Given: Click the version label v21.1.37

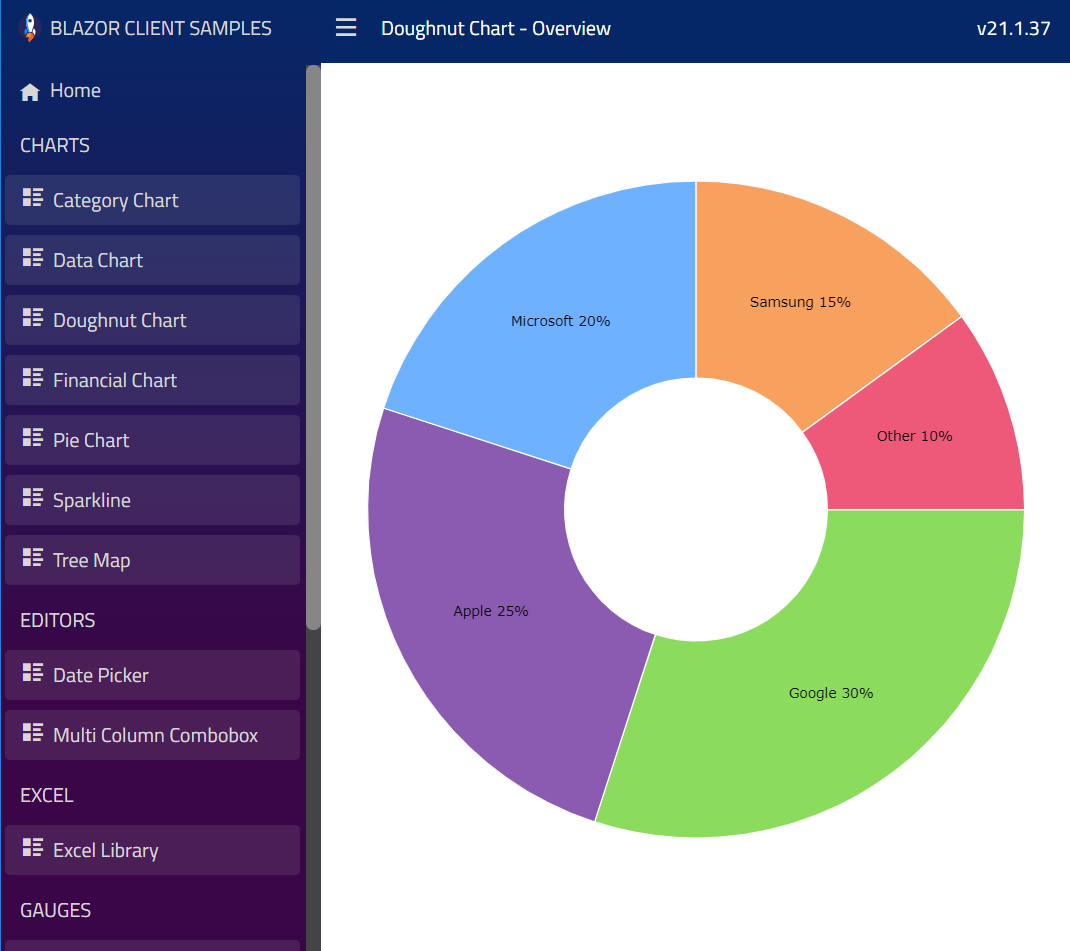Looking at the screenshot, I should tap(1013, 28).
